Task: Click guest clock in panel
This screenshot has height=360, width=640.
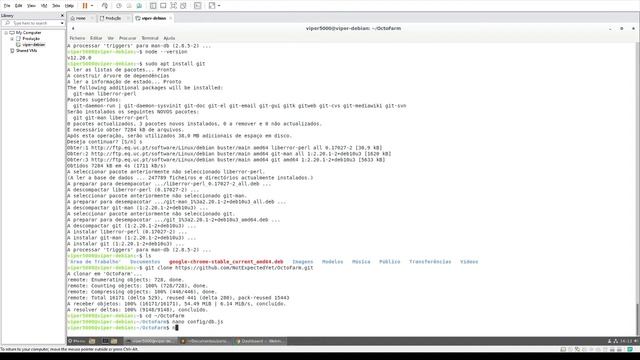Action: pyautogui.click(x=626, y=341)
